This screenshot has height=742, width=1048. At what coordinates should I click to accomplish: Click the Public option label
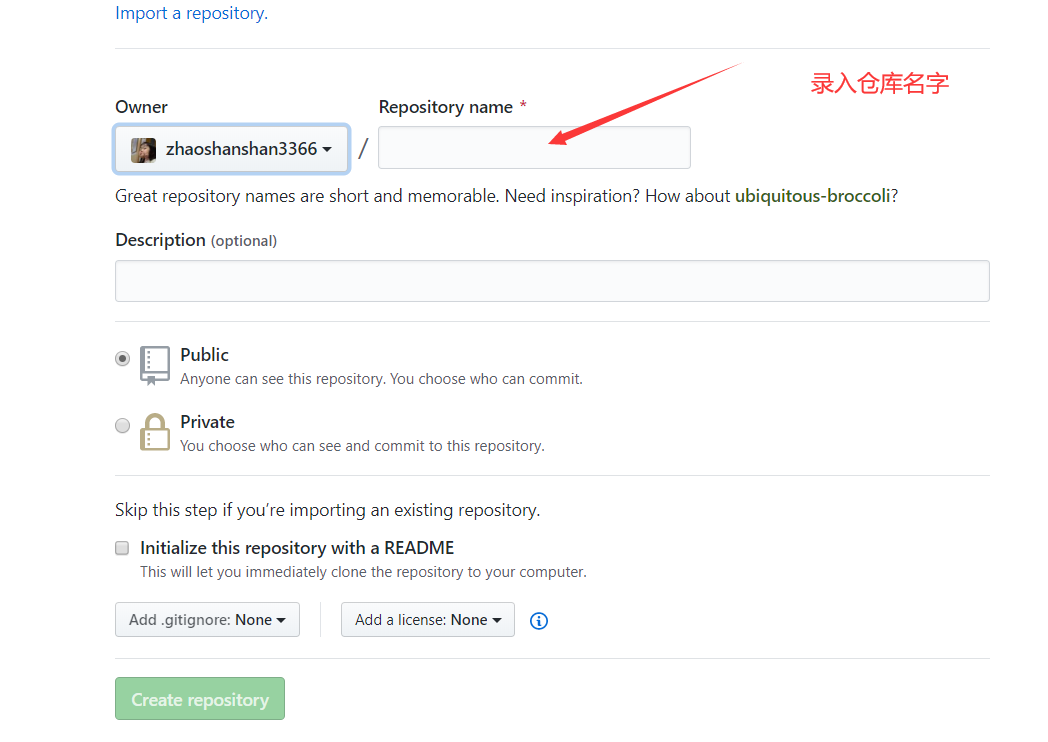pos(205,355)
